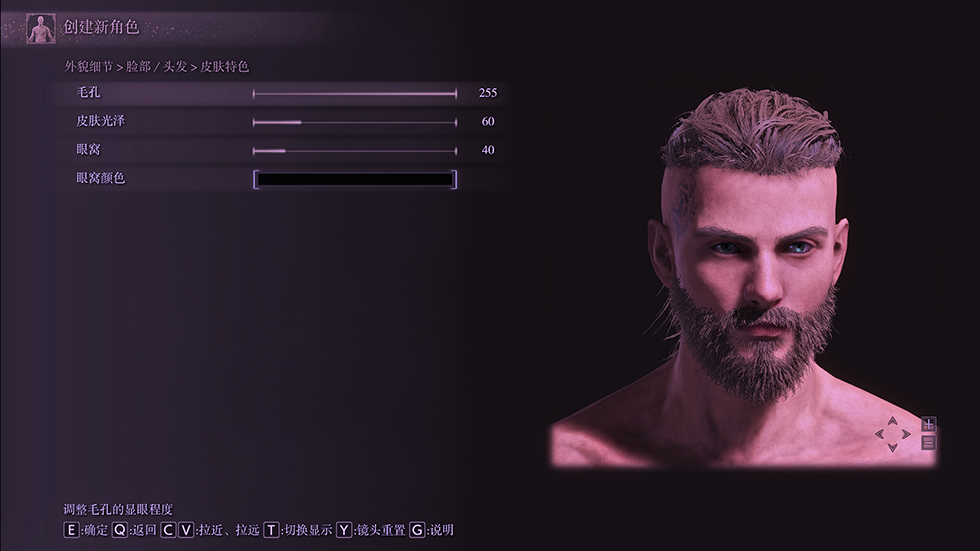Click the Y key camera reset hint

point(344,530)
